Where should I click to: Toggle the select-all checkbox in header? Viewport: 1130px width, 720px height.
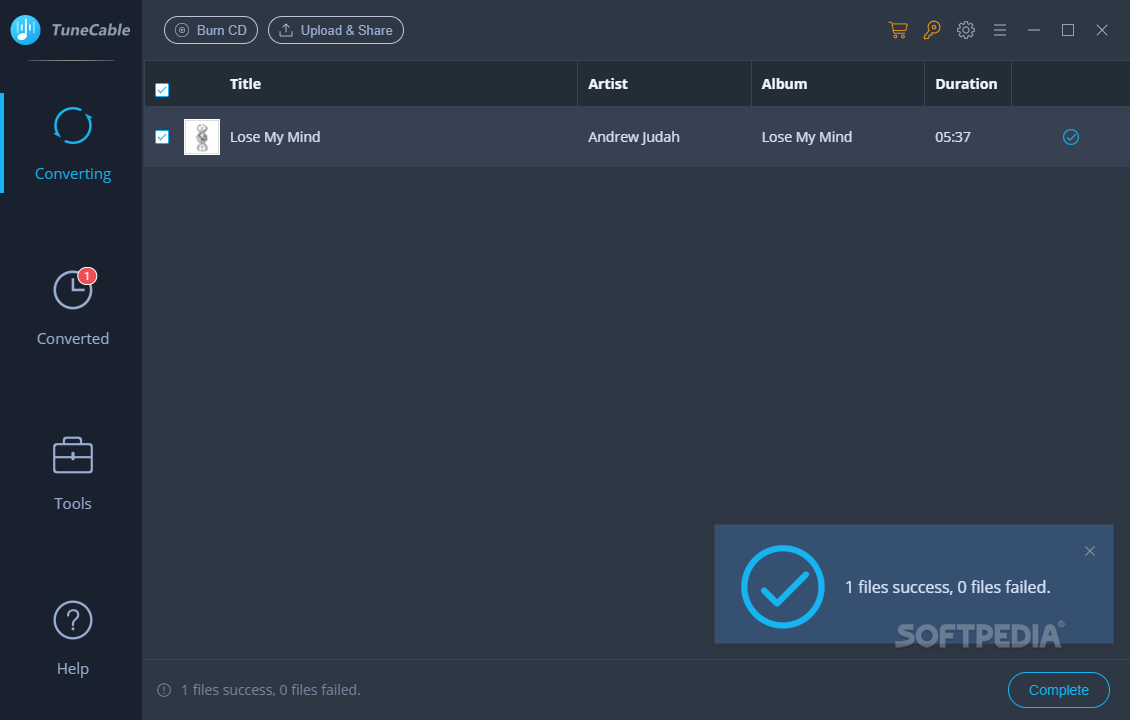coord(162,90)
